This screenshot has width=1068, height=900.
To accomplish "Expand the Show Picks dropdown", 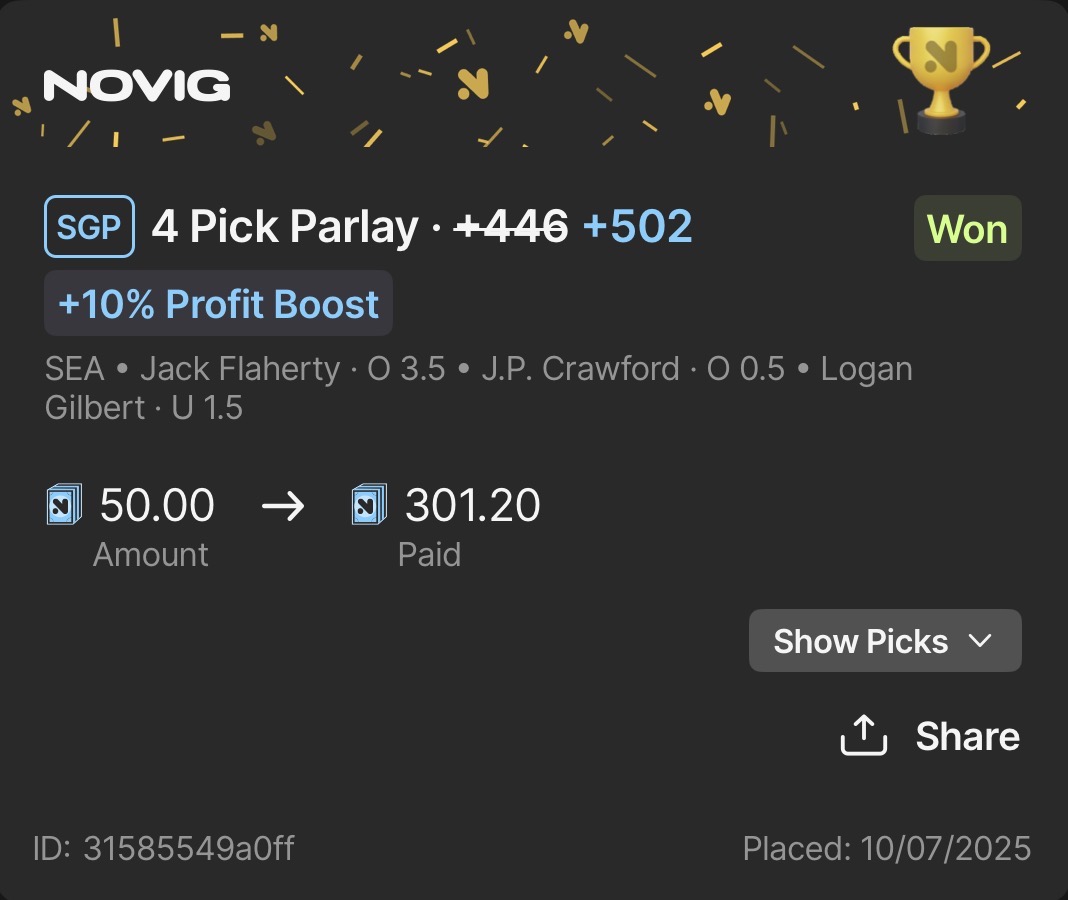I will 884,641.
